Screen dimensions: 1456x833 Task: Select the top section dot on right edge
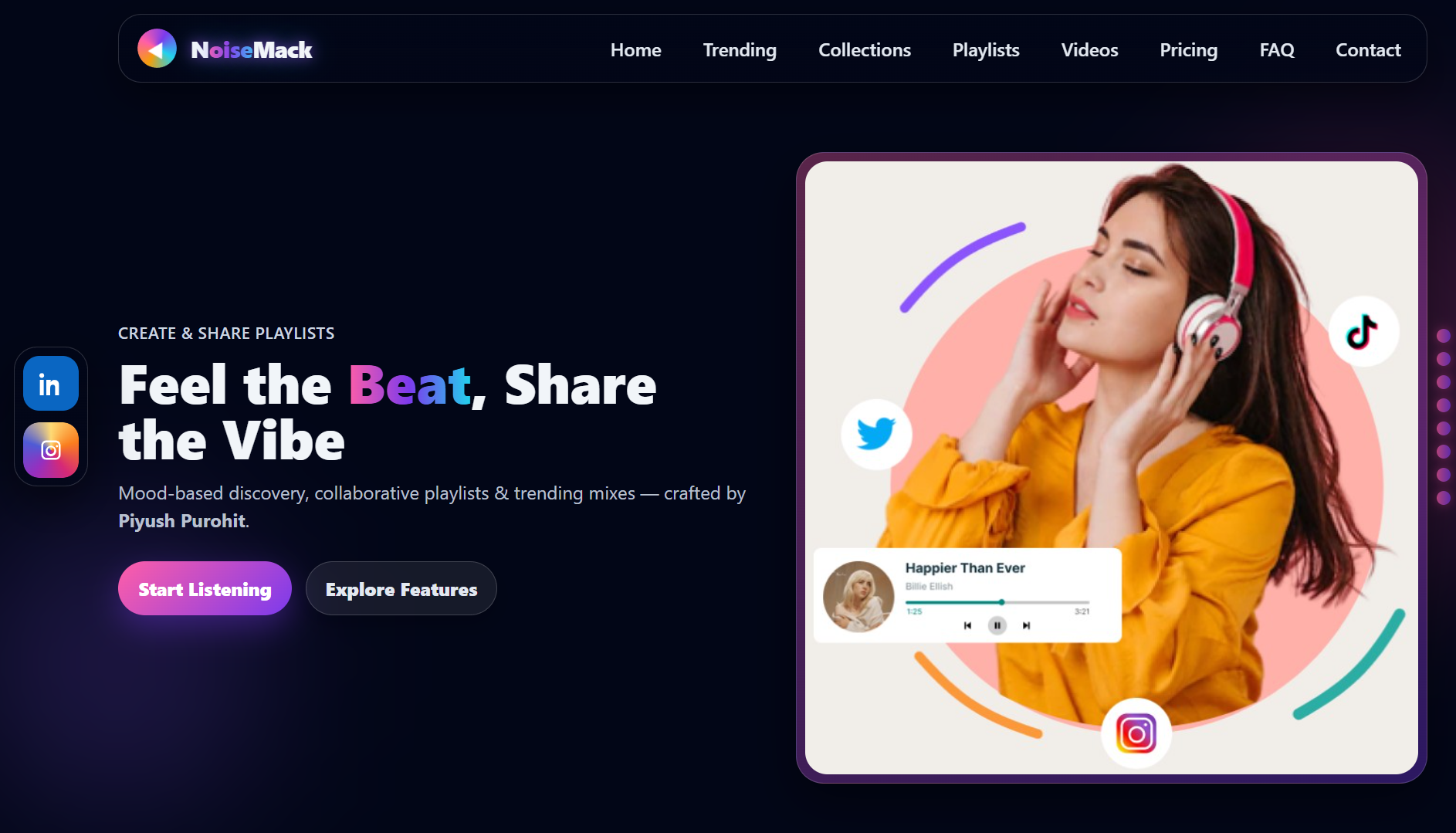[x=1443, y=336]
